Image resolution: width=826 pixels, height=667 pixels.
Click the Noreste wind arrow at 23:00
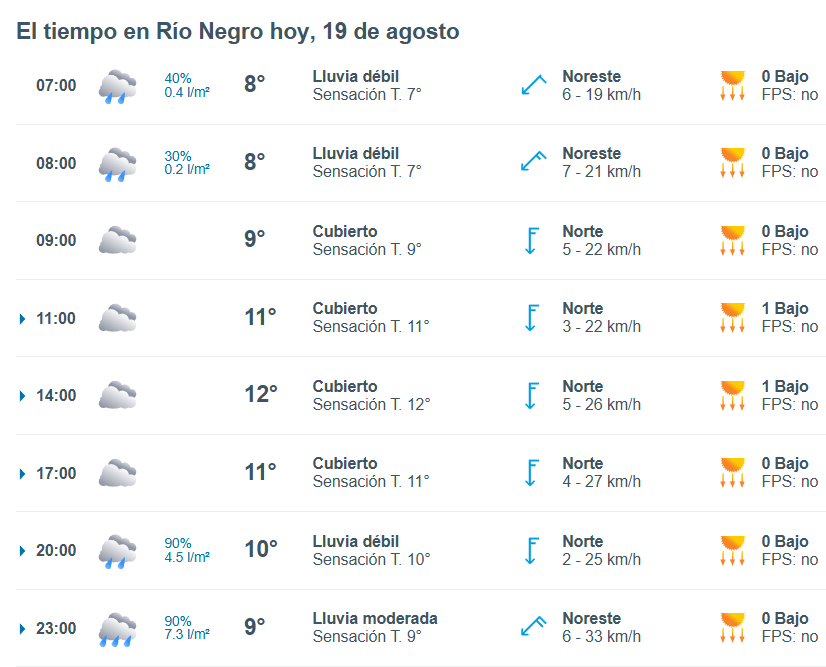[533, 626]
